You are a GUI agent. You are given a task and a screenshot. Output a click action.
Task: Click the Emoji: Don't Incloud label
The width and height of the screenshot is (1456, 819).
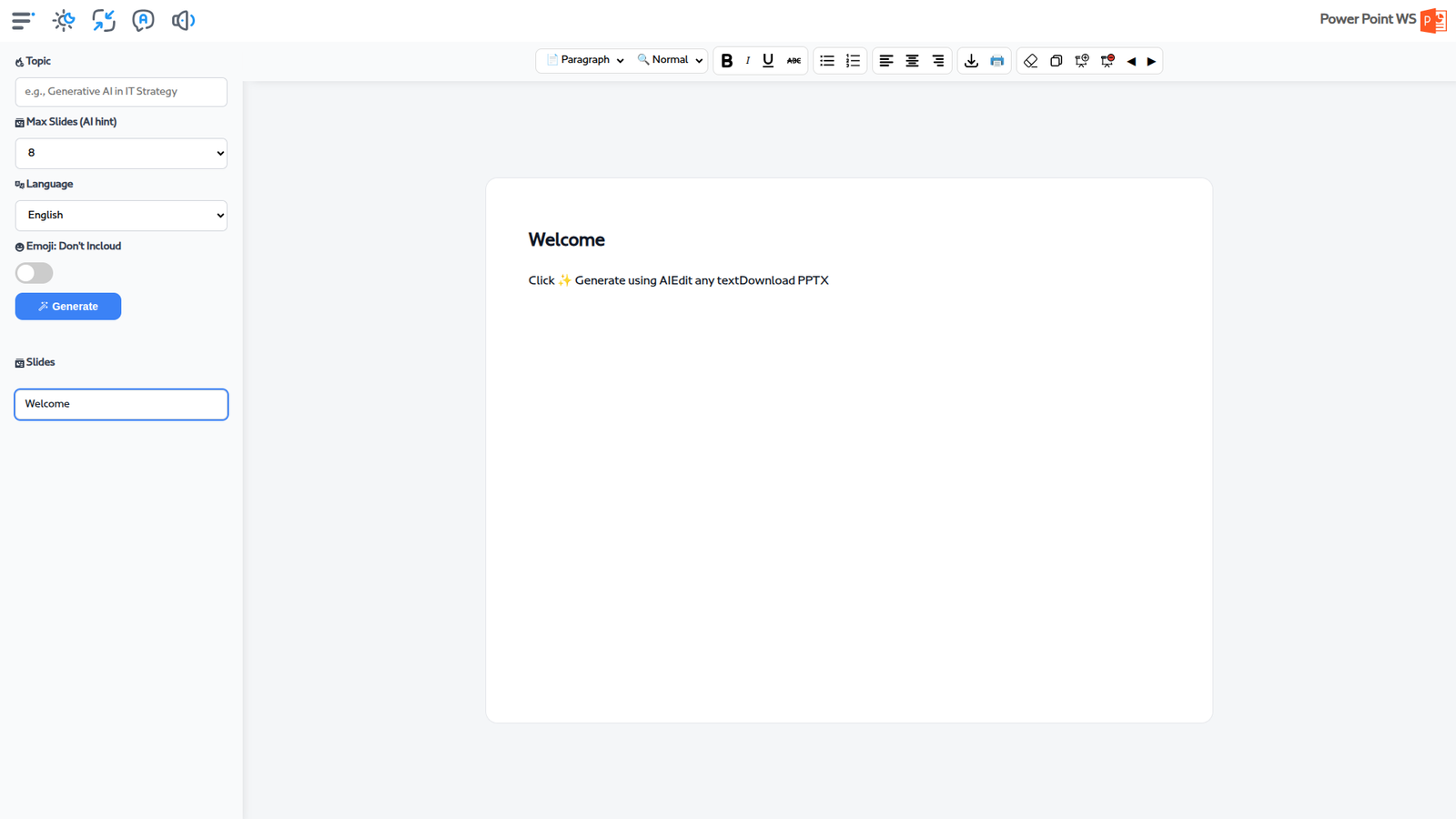pos(74,247)
